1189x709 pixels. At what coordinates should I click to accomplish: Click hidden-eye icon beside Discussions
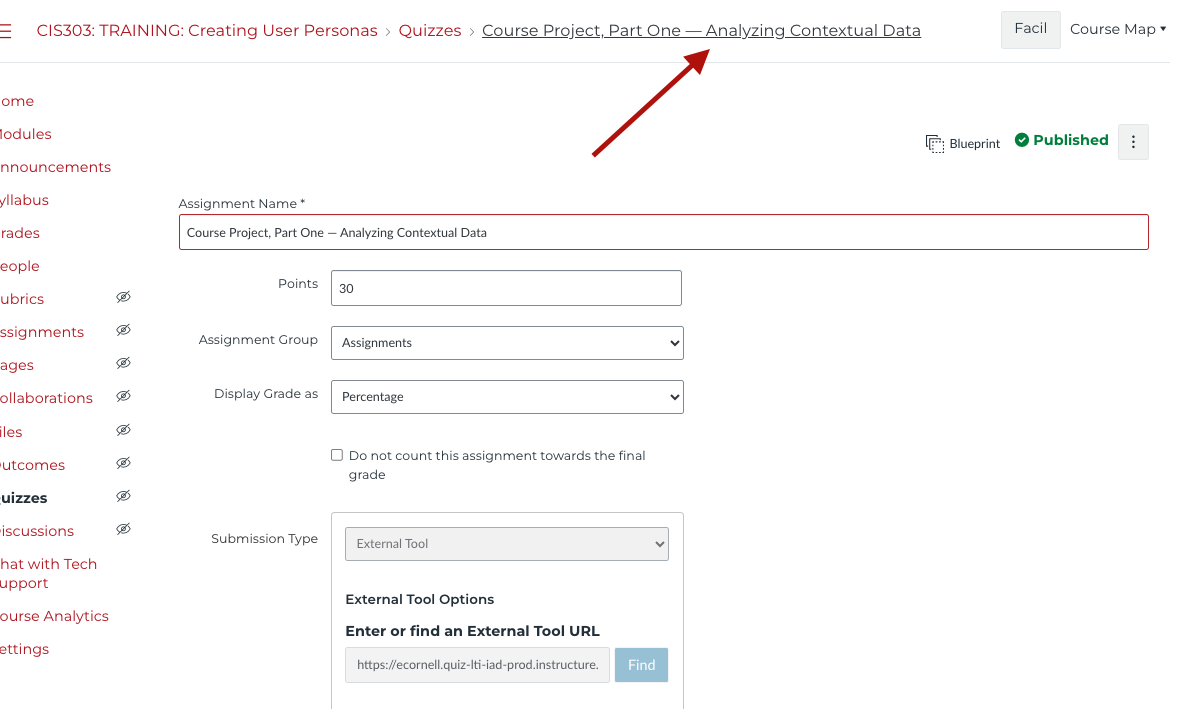coord(123,530)
